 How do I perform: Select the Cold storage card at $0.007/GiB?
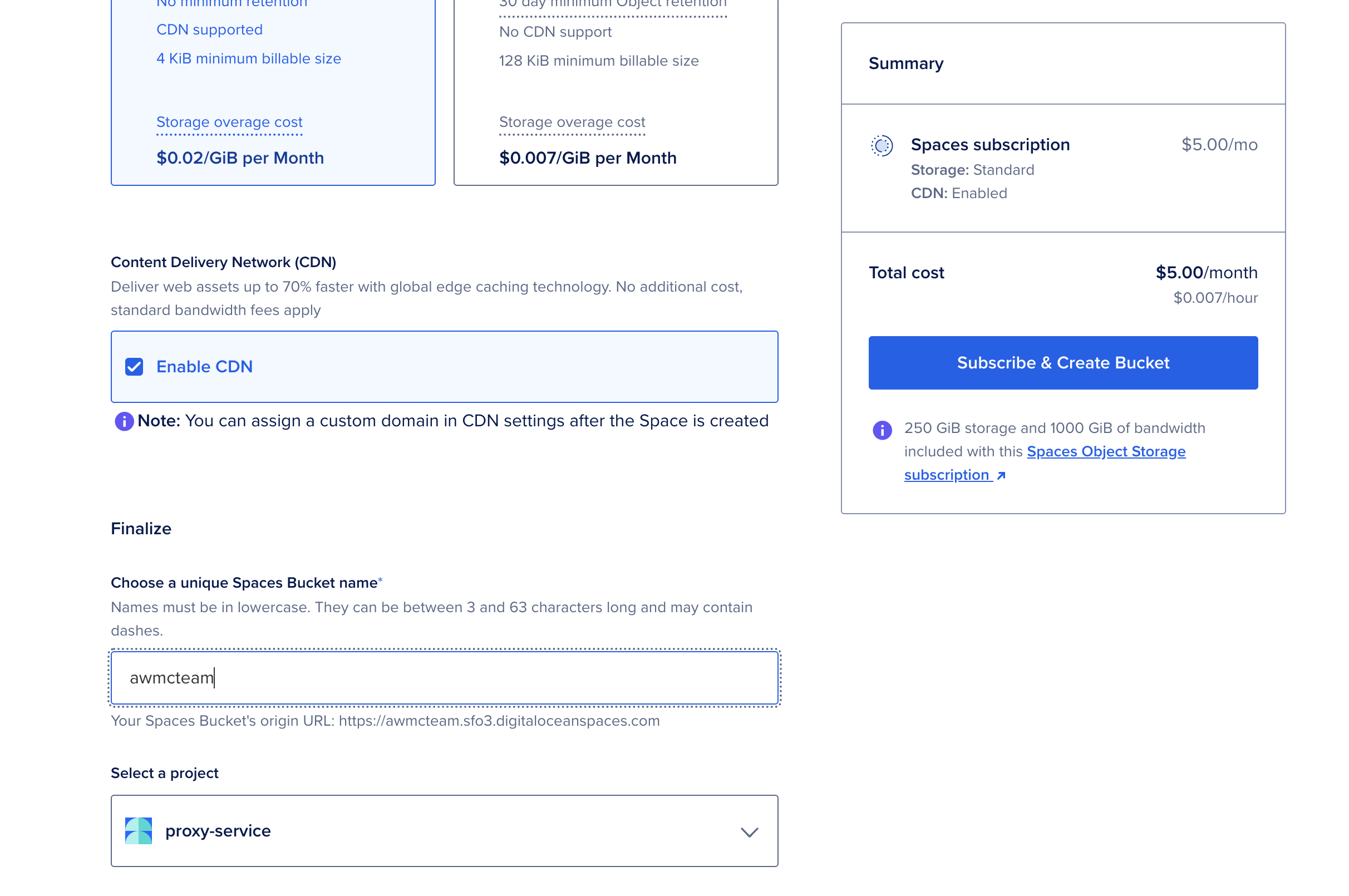point(616,91)
